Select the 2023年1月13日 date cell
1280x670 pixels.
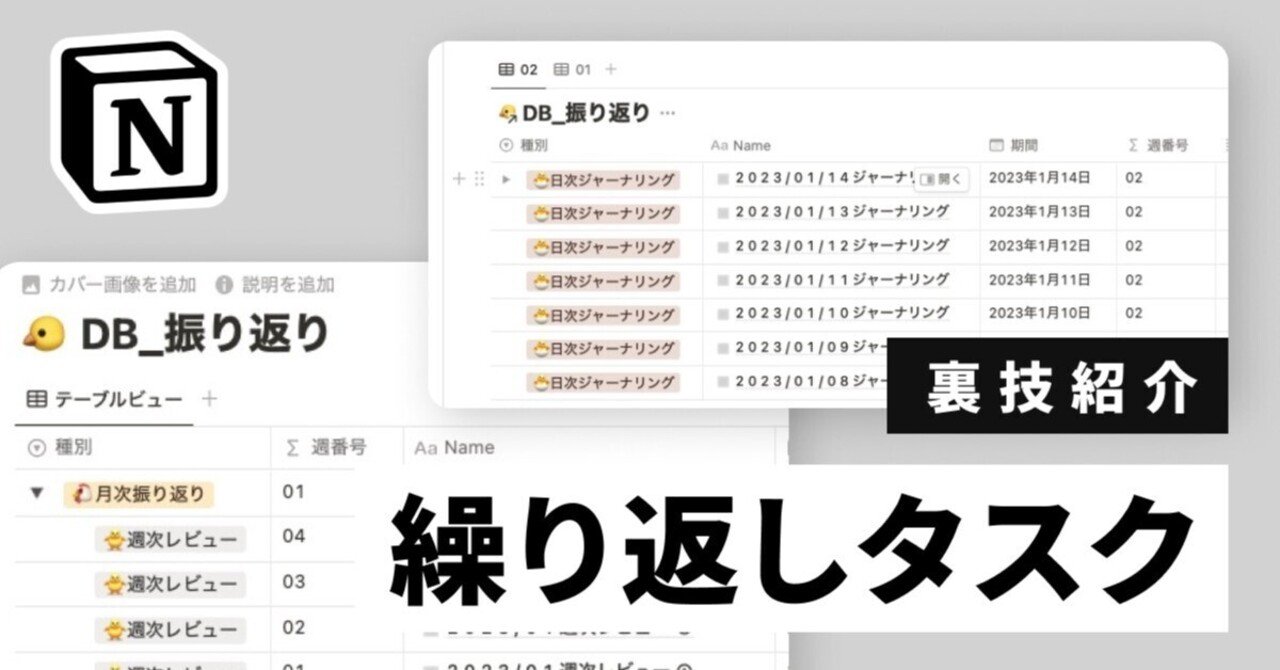point(1039,211)
